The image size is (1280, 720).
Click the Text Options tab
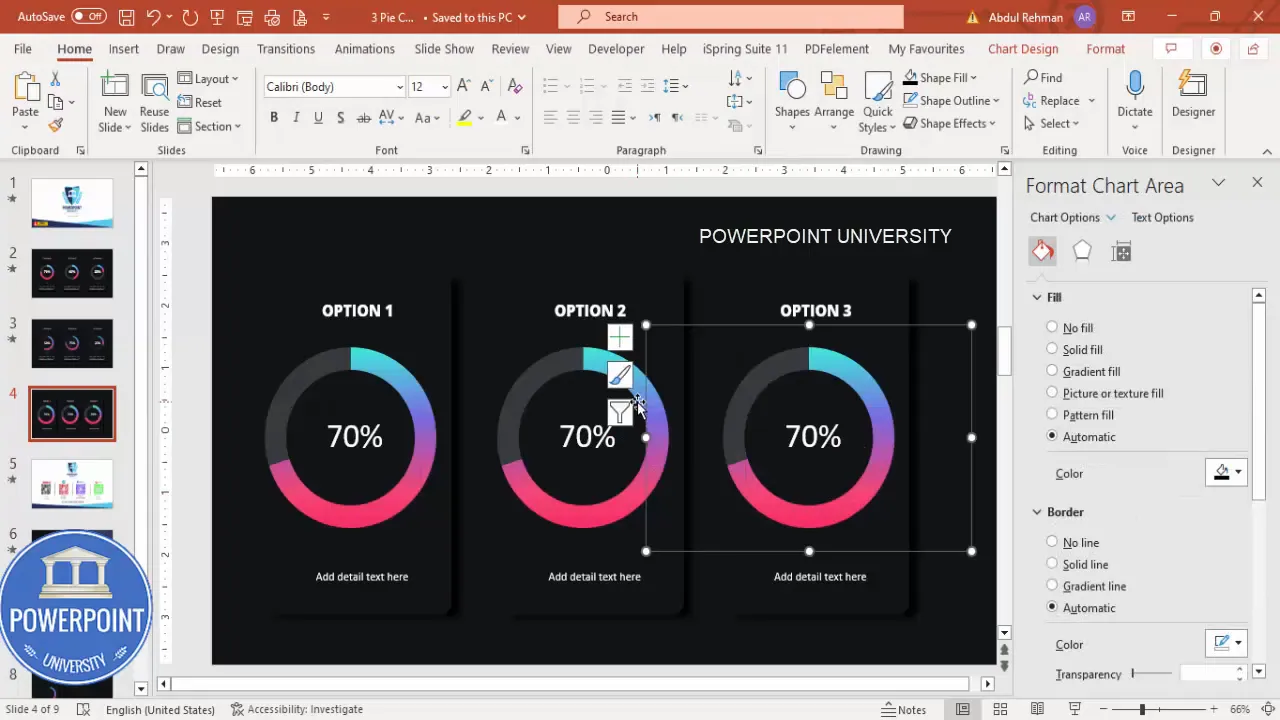click(1162, 217)
